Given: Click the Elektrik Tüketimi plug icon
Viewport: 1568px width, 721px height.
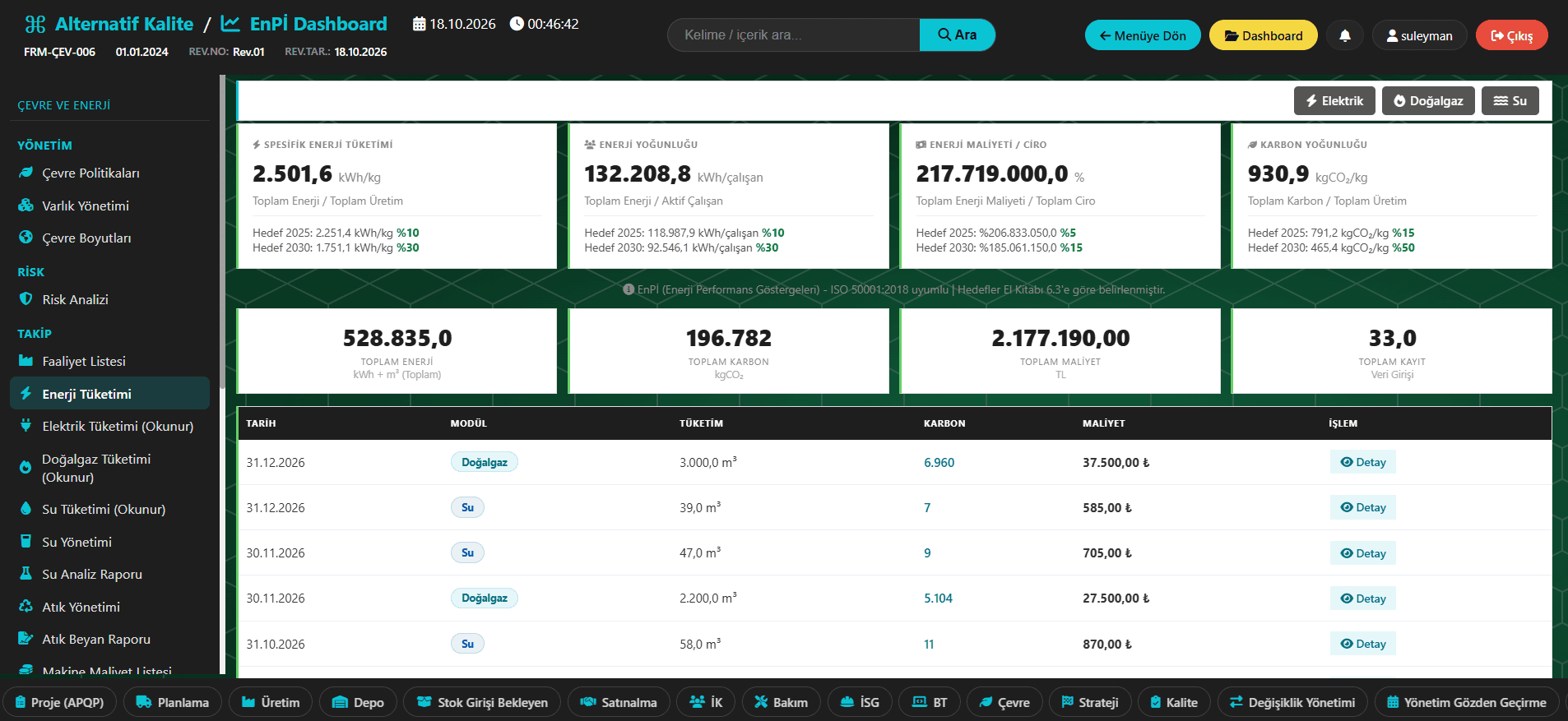Looking at the screenshot, I should (26, 426).
